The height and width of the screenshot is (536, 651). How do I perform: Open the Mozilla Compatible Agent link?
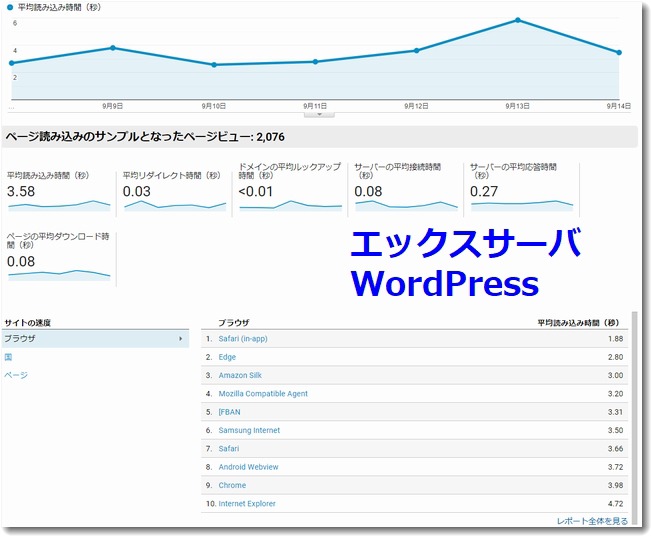[x=263, y=394]
